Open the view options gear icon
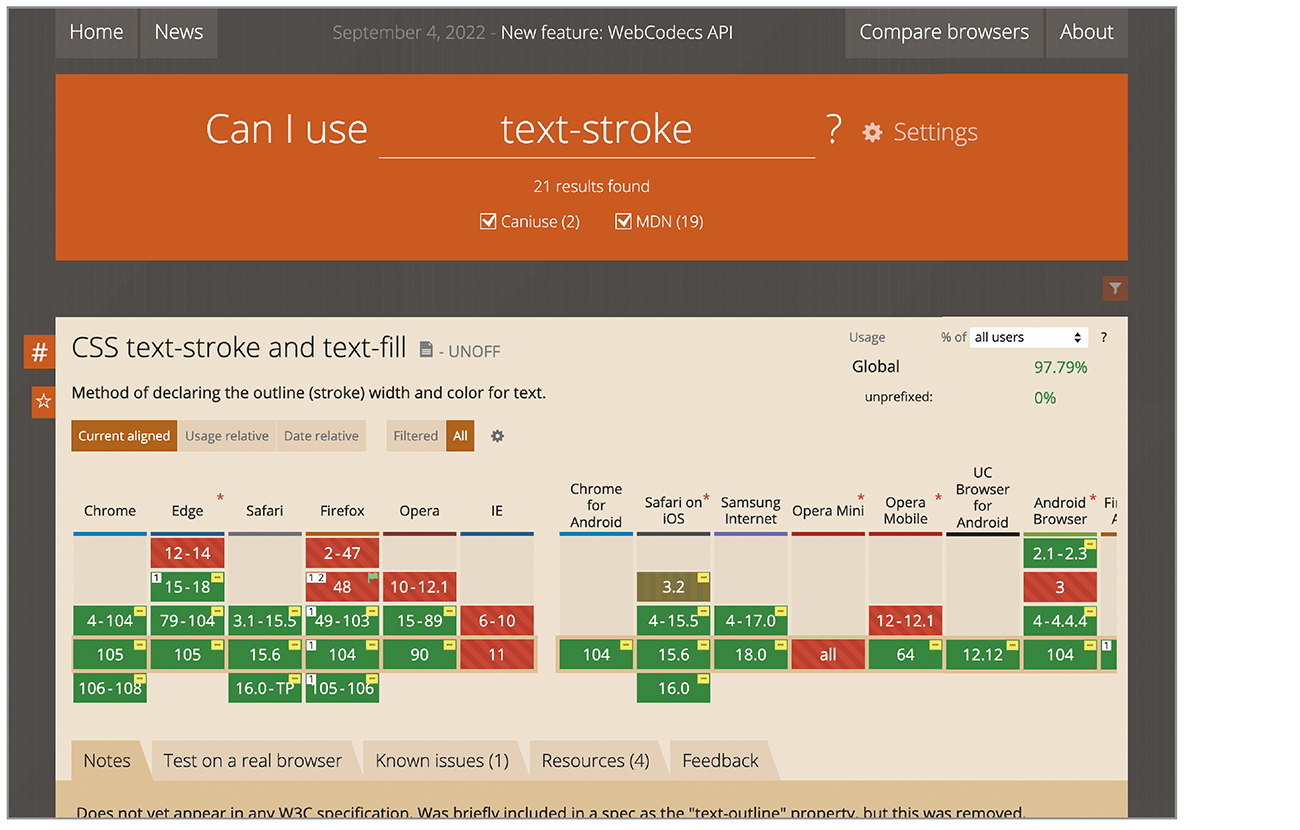 497,436
